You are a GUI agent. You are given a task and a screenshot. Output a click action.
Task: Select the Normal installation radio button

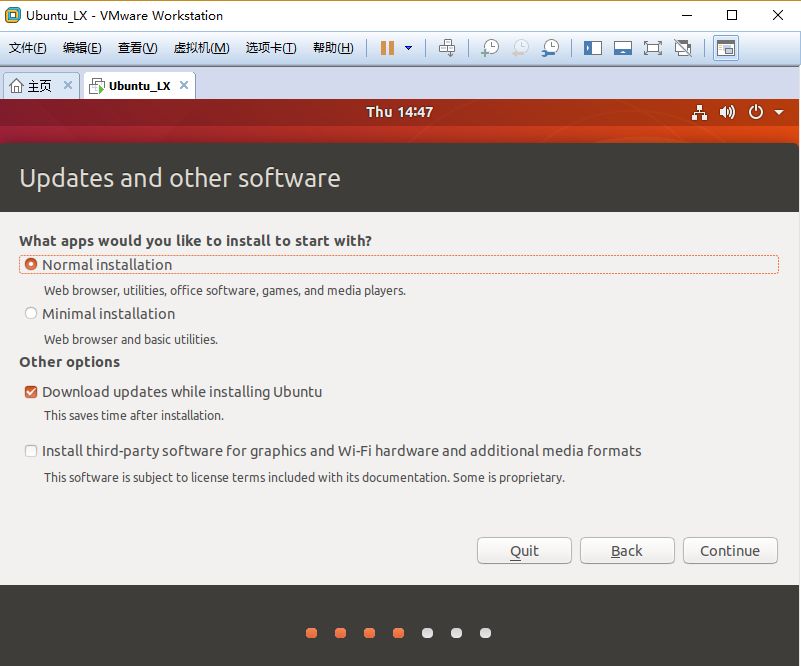click(x=31, y=264)
